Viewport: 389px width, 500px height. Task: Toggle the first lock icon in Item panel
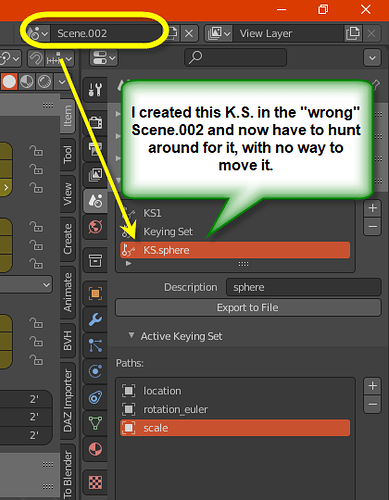[36, 151]
